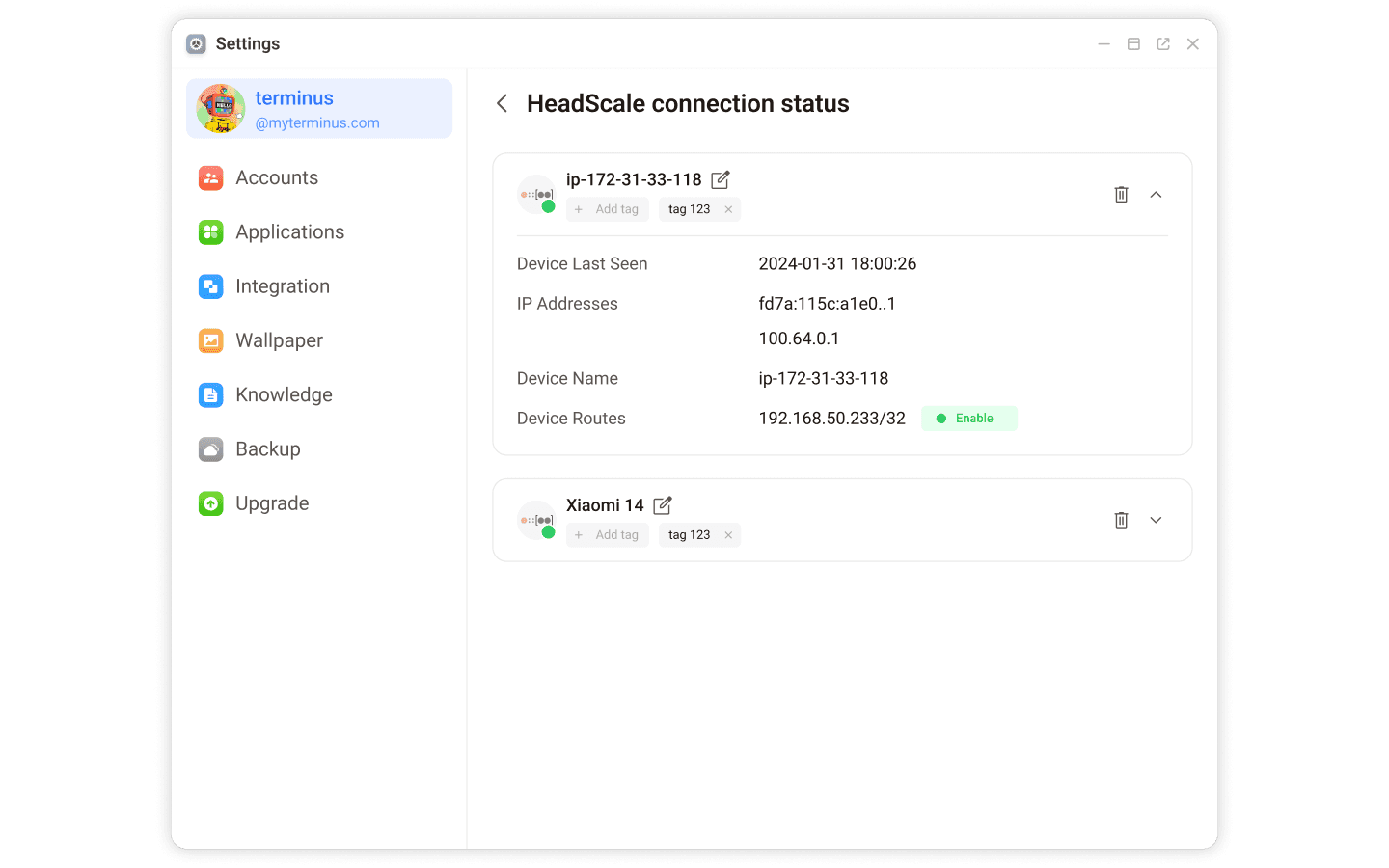Click the terminus profile avatar
The height and width of the screenshot is (868, 1389).
[221, 109]
